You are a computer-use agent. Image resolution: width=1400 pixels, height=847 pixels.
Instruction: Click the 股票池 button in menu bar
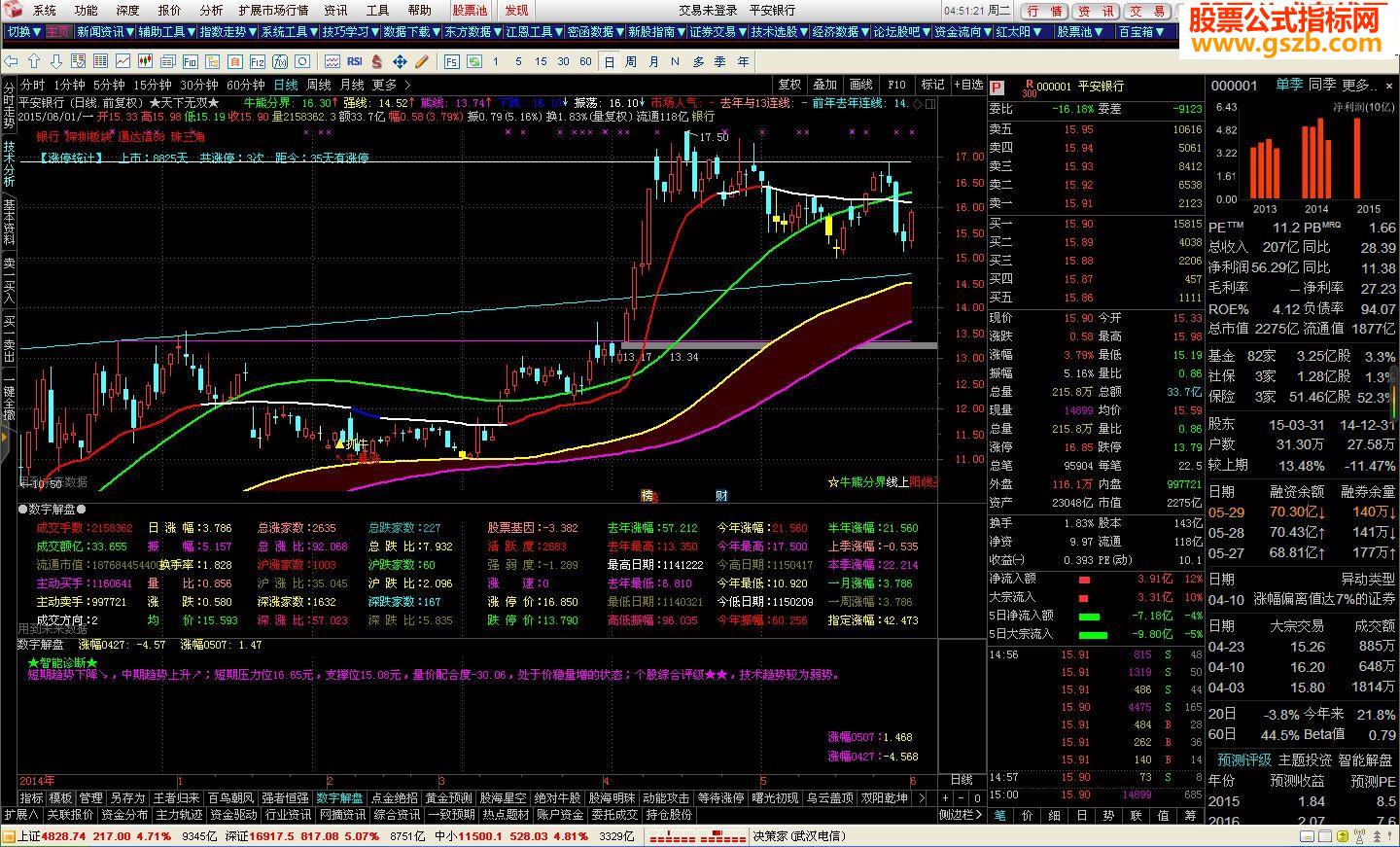coord(471,10)
